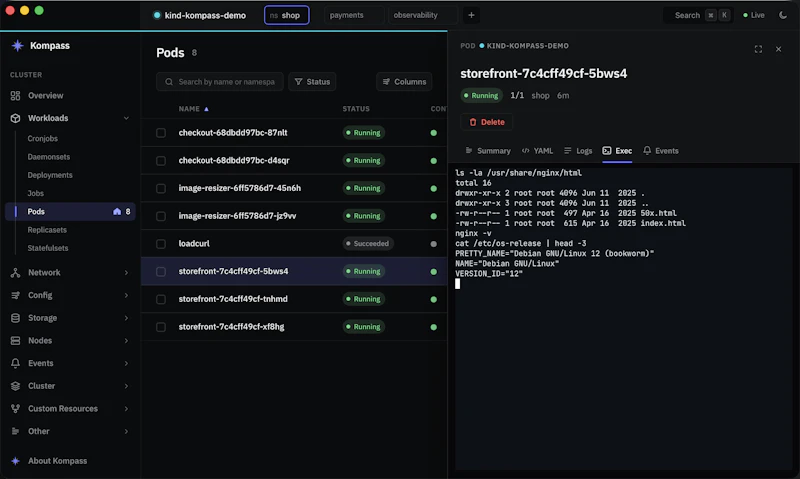Select checkbox for storefront-7c4cff49cf-5bws4
This screenshot has height=479, width=800.
click(x=161, y=271)
